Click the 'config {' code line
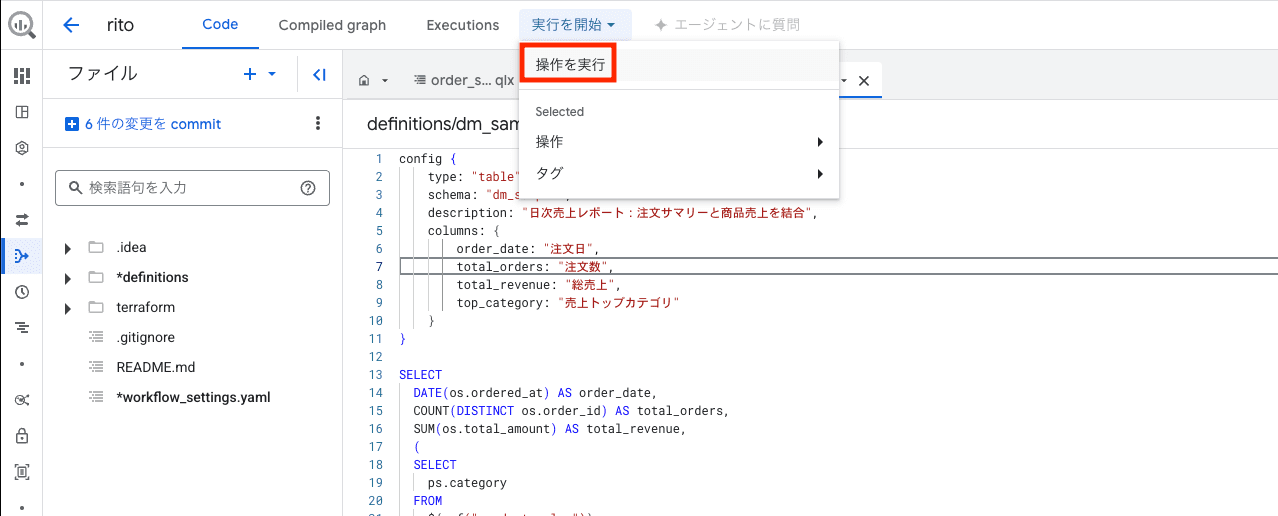 tap(427, 158)
